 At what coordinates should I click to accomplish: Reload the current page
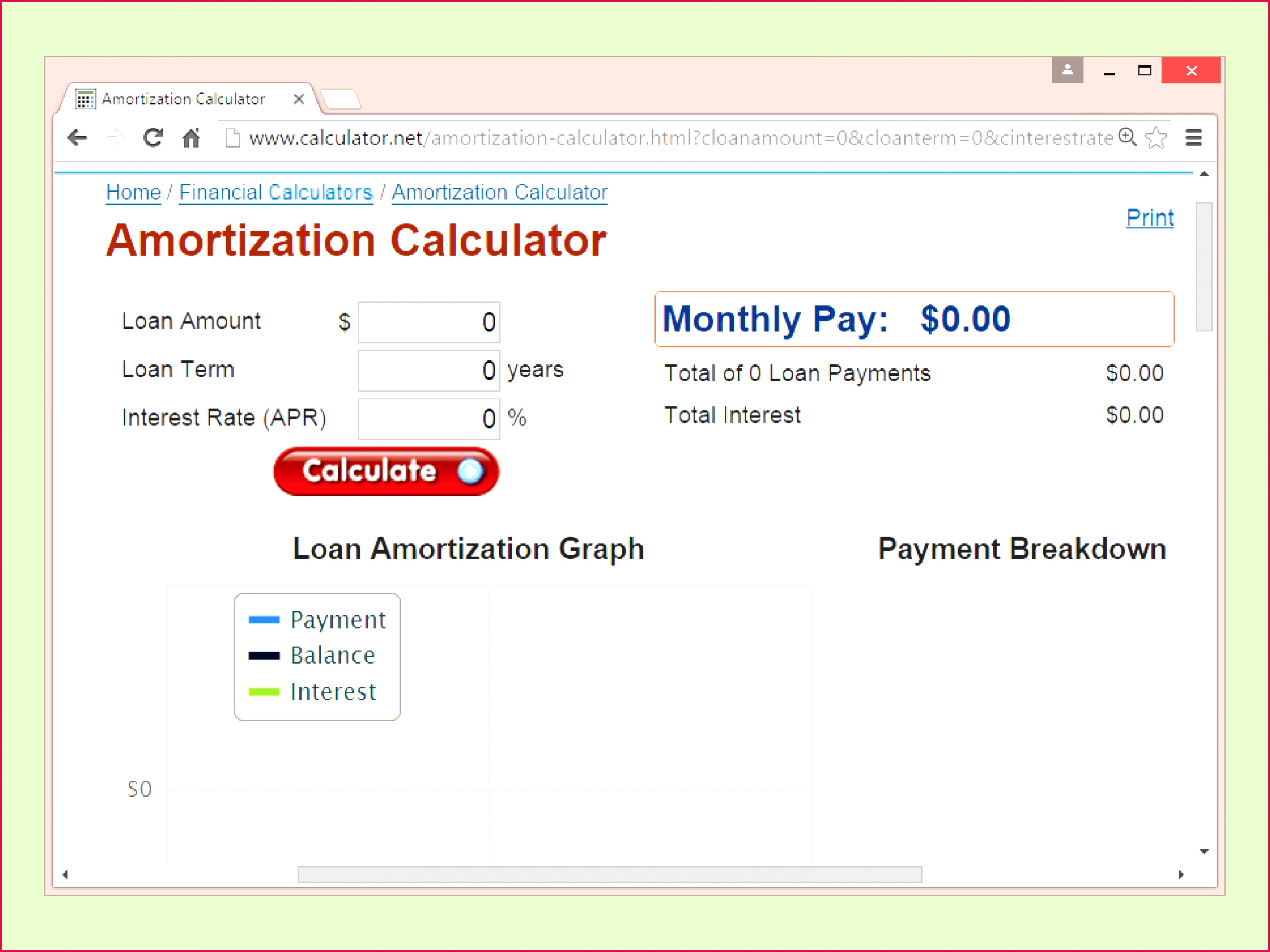(x=153, y=138)
